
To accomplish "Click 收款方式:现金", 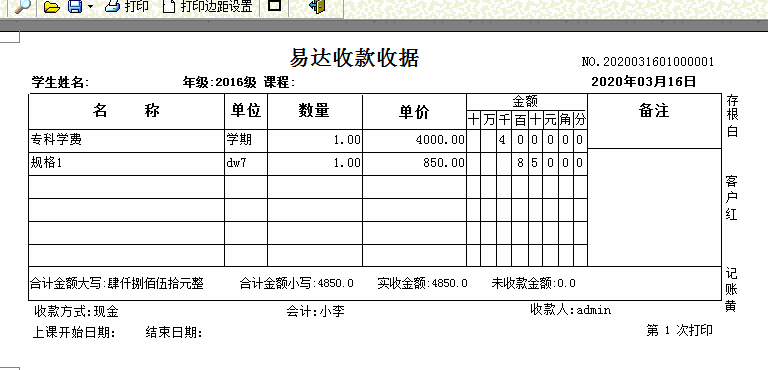I will (76, 311).
